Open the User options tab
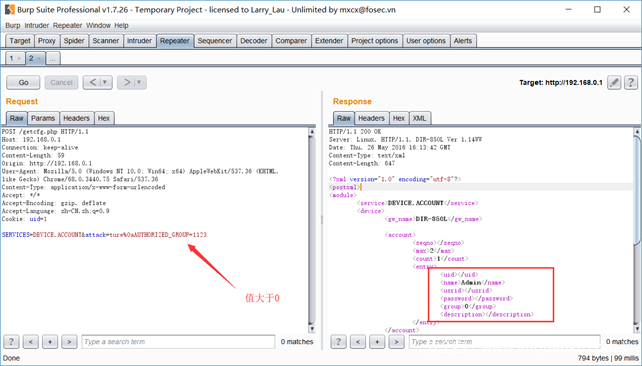The width and height of the screenshot is (642, 366). [x=426, y=41]
